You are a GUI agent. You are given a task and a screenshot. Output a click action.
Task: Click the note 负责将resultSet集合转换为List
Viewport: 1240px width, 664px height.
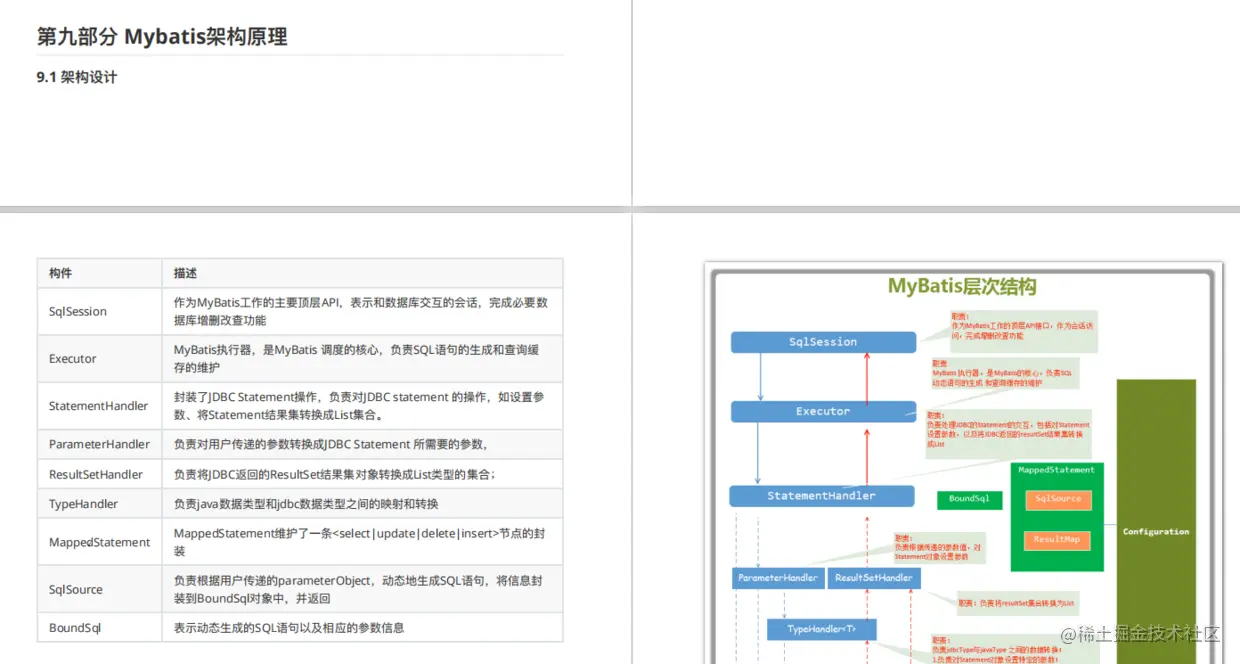[x=1016, y=603]
